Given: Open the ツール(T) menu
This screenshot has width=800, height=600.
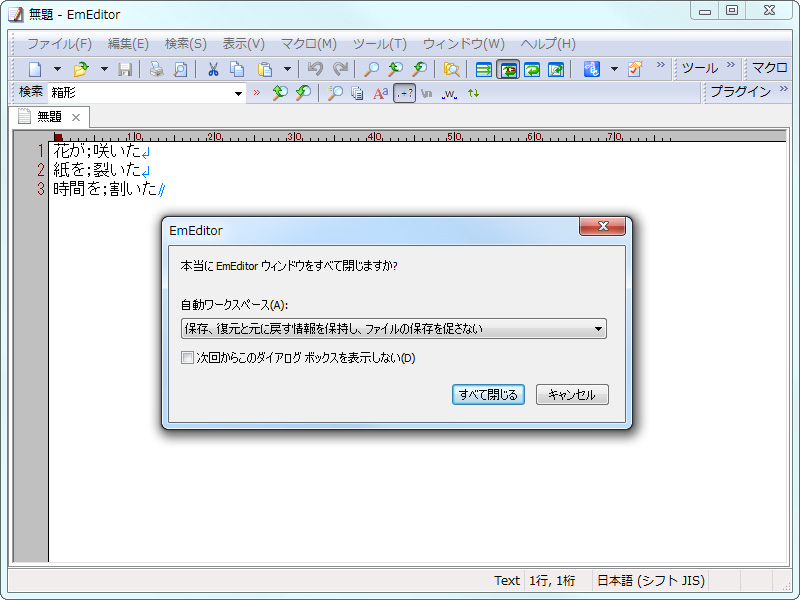Looking at the screenshot, I should point(380,44).
